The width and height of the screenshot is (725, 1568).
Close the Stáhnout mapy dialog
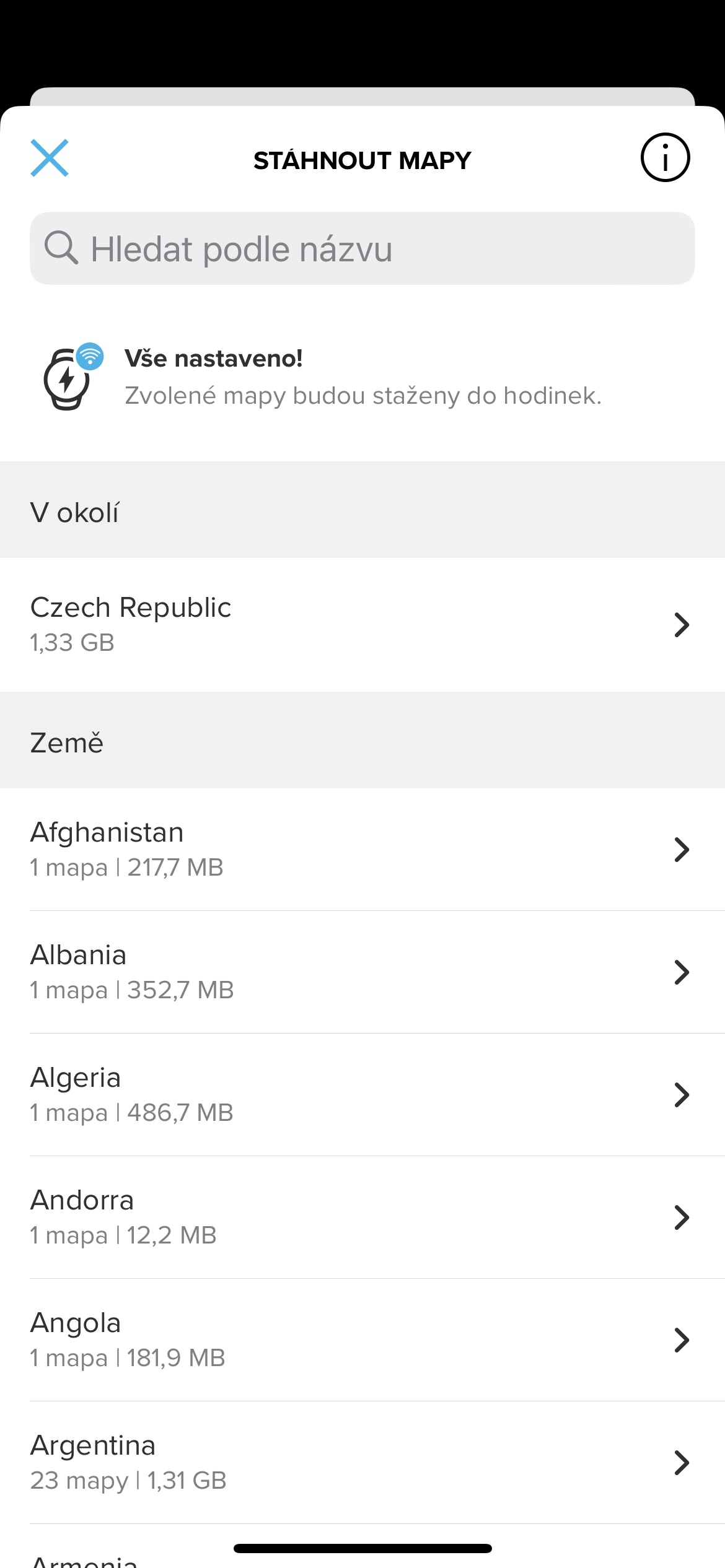[x=50, y=158]
